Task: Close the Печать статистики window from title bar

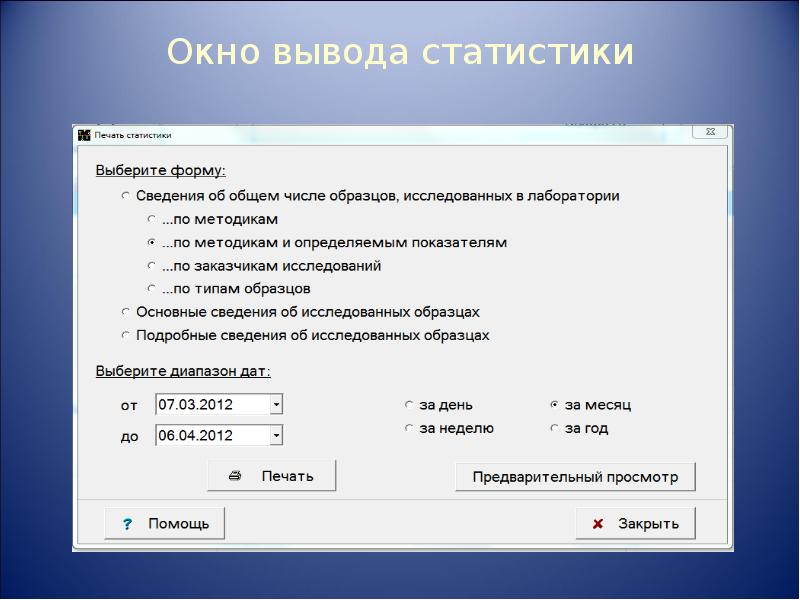Action: (711, 133)
